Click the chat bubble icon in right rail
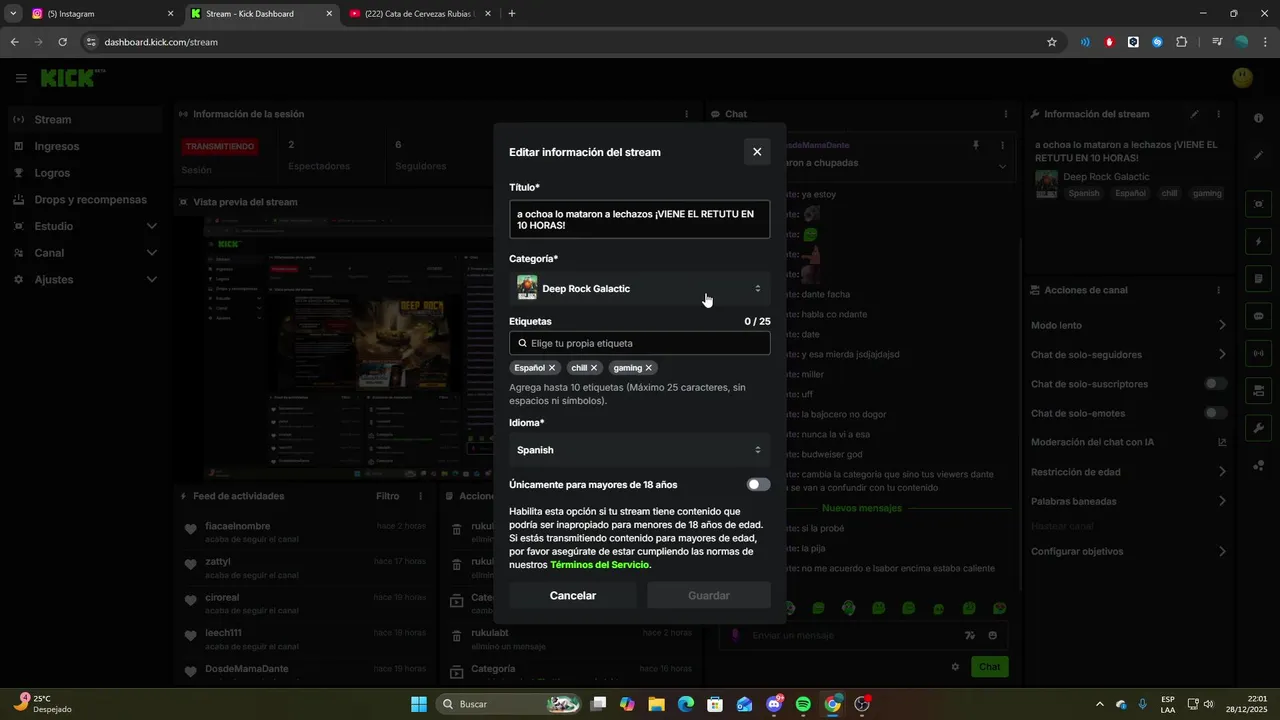This screenshot has width=1280, height=720. 1259,316
